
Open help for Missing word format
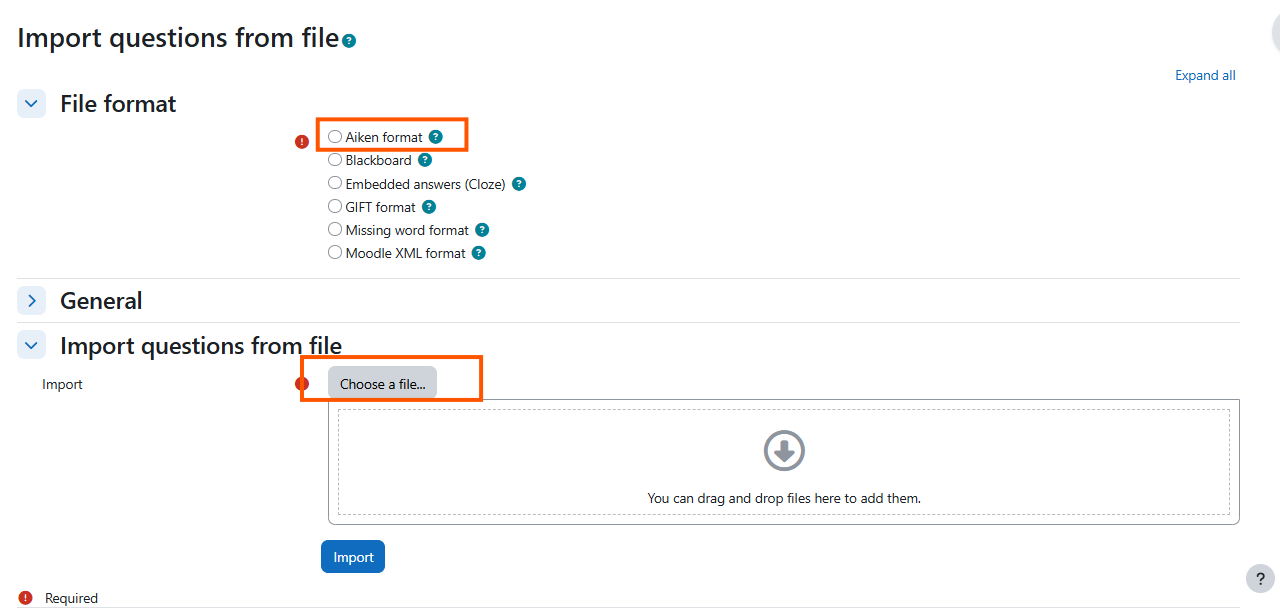coord(482,230)
